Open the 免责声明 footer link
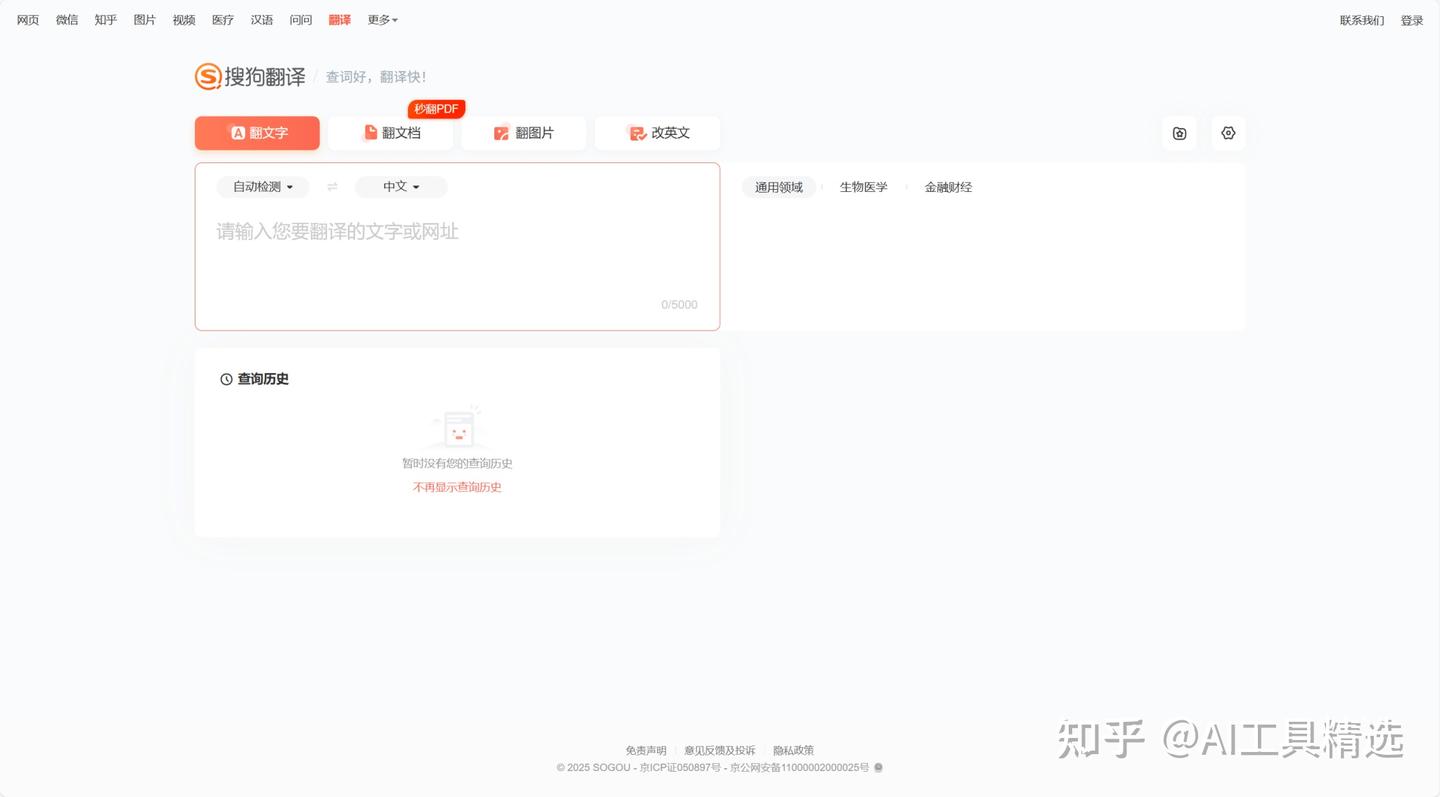Viewport: 1440px width, 797px height. 646,750
